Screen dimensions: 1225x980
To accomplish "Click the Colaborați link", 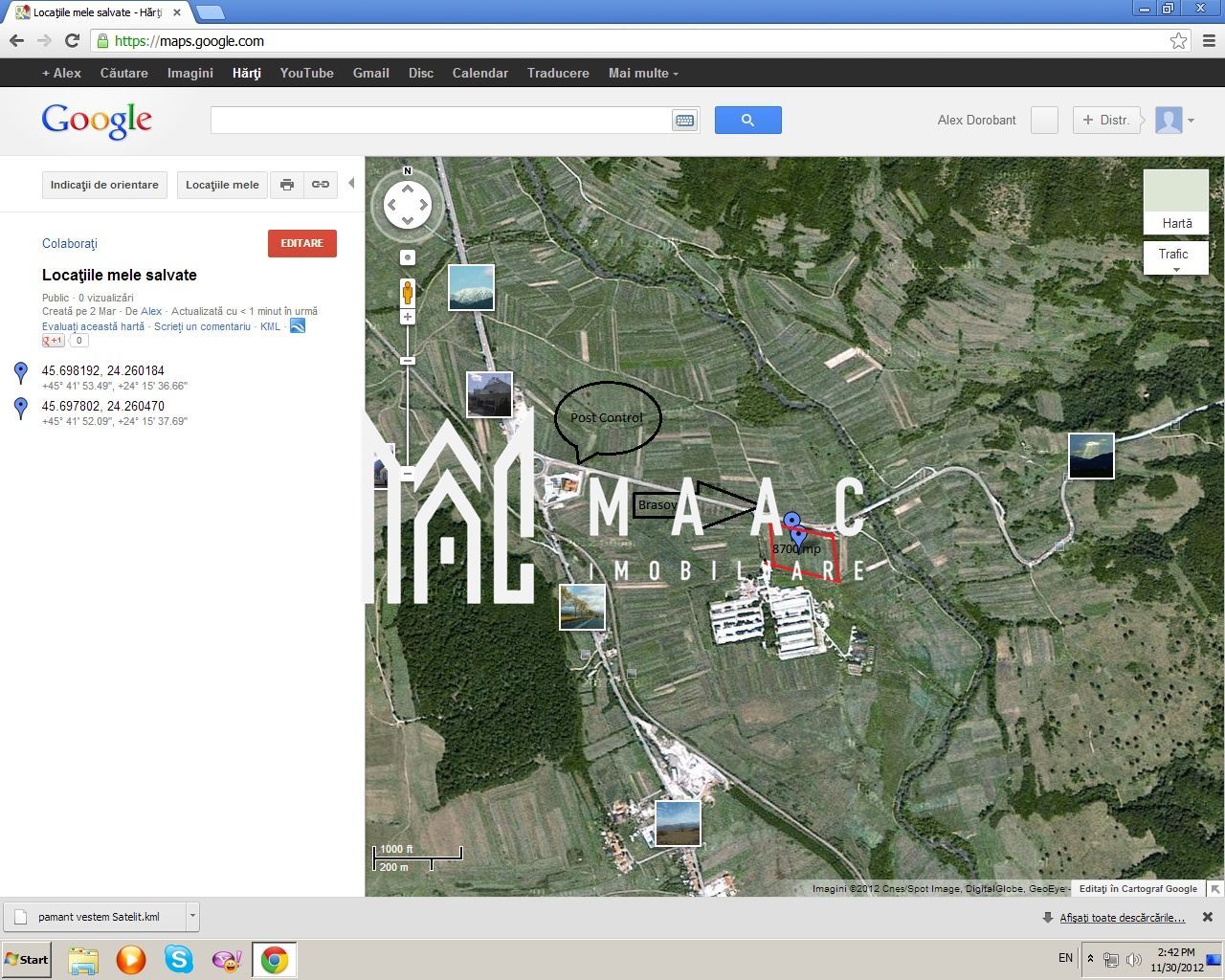I will point(70,243).
